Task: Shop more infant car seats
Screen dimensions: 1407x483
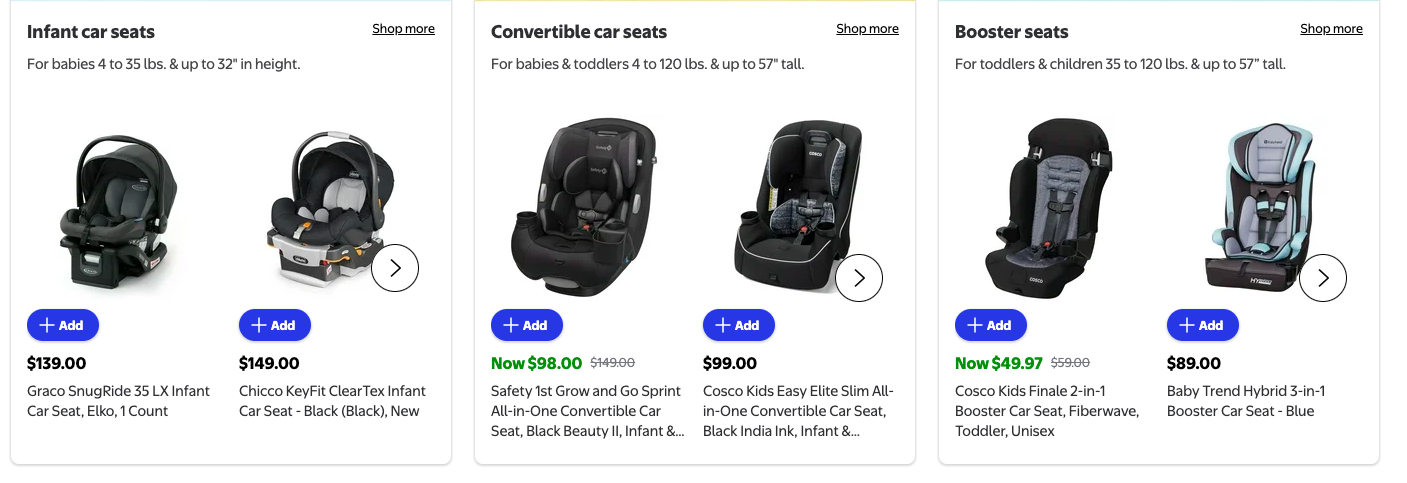Action: click(x=403, y=29)
